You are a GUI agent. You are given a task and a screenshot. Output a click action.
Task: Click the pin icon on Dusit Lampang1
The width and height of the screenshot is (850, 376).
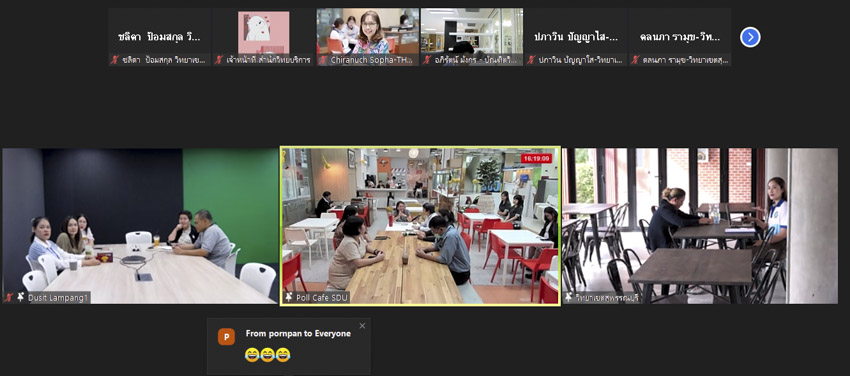point(21,297)
